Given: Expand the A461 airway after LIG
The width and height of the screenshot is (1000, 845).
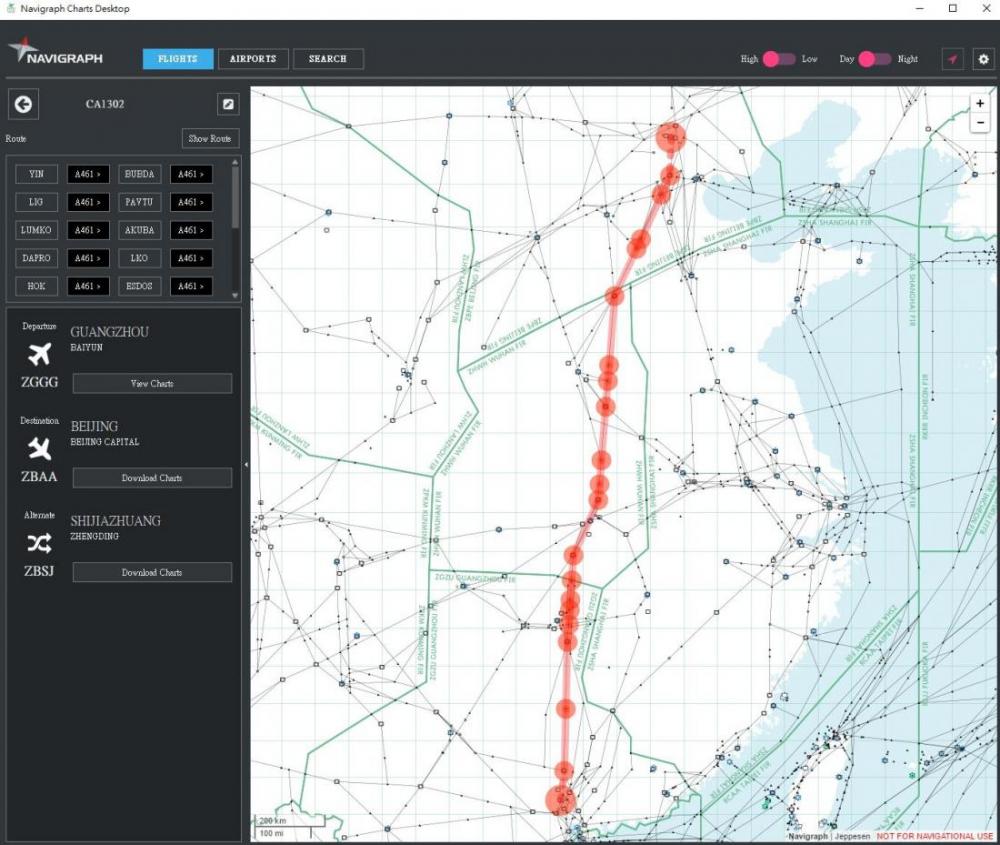Looking at the screenshot, I should pyautogui.click(x=88, y=202).
